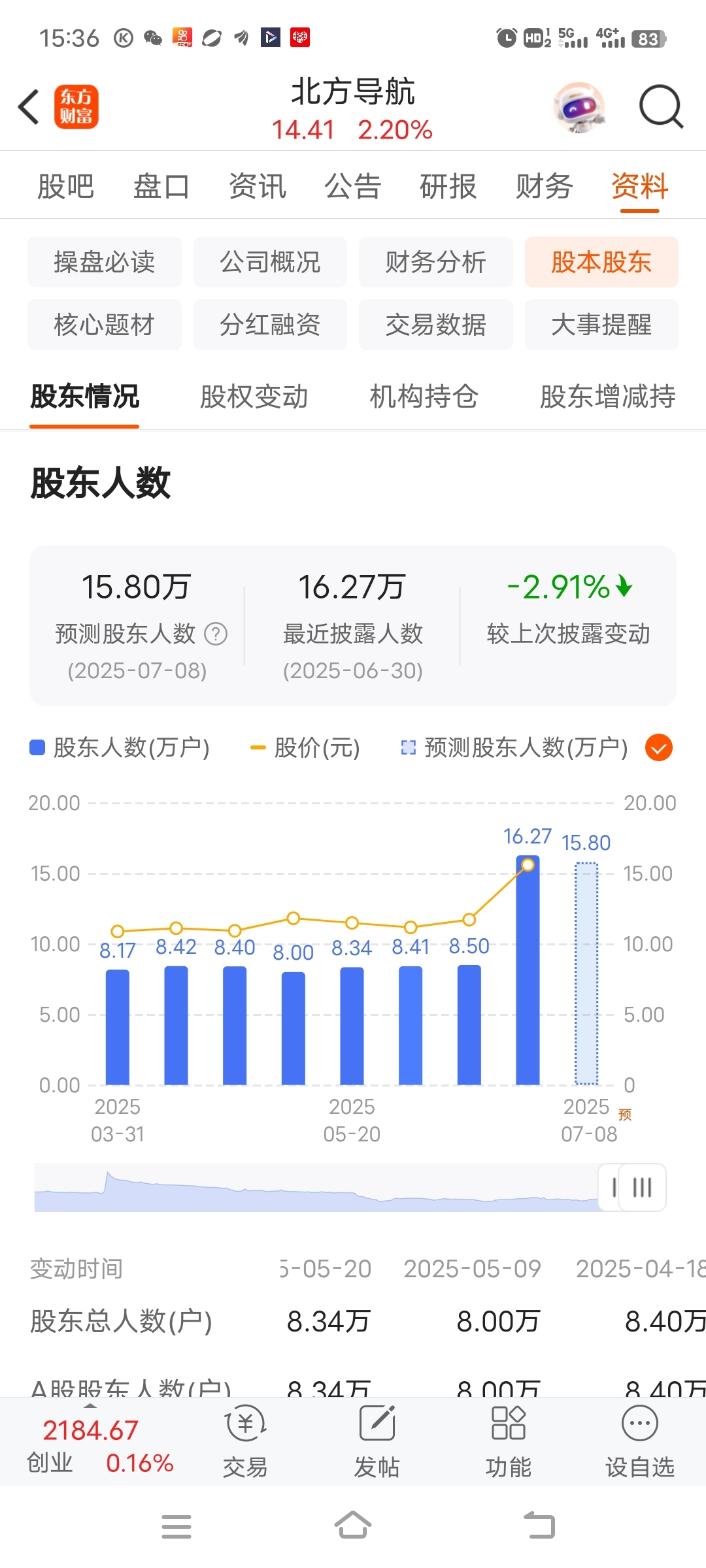Tap the Android back navigation icon
The height and width of the screenshot is (1568, 706).
click(x=540, y=1526)
